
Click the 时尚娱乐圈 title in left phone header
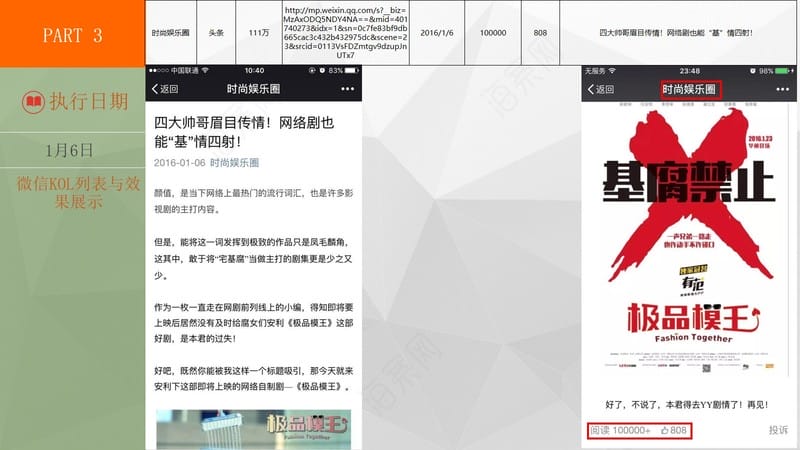click(254, 89)
